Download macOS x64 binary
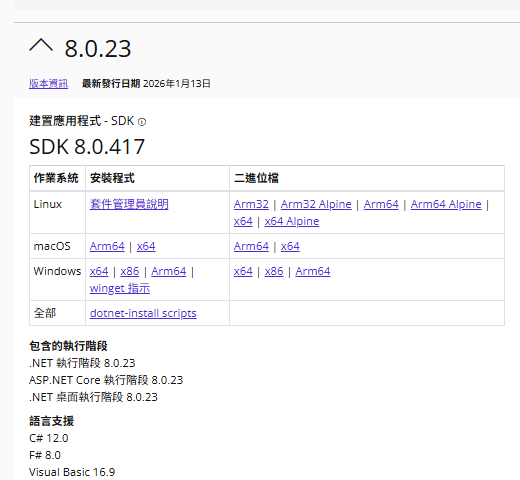 click(x=290, y=246)
